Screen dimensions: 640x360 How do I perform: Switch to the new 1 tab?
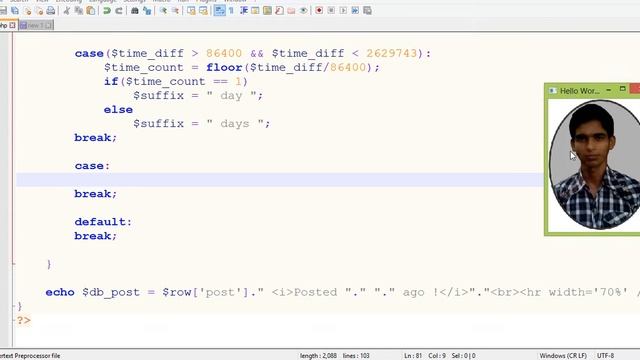[36, 25]
